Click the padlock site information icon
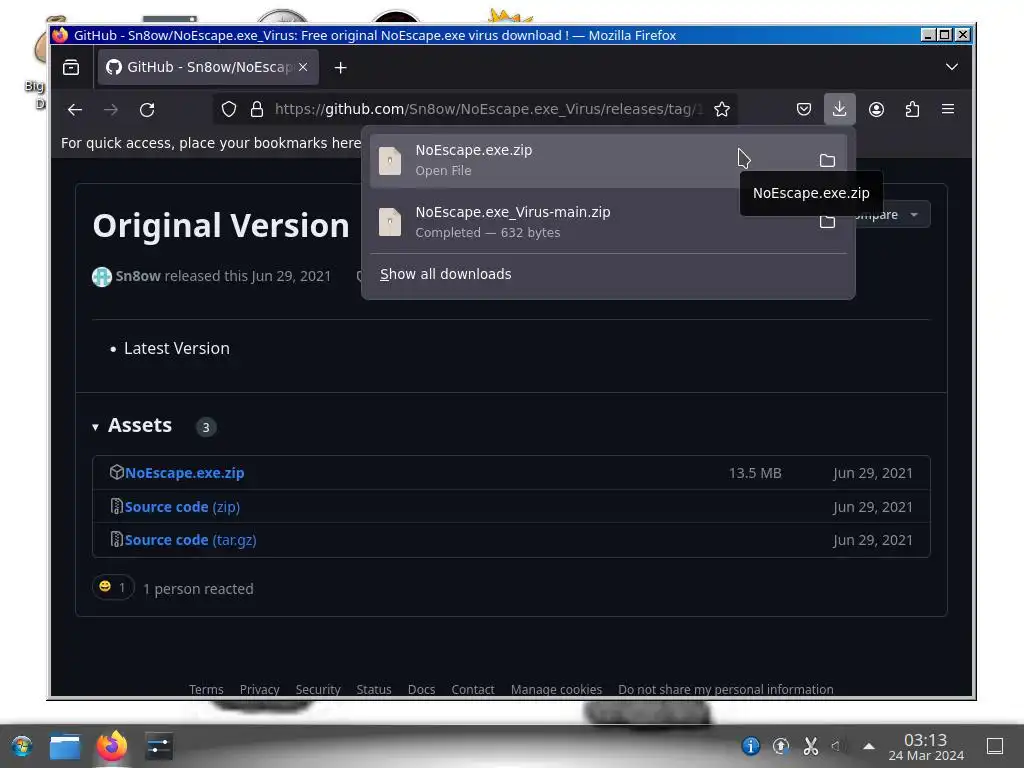1024x768 pixels. pos(257,110)
